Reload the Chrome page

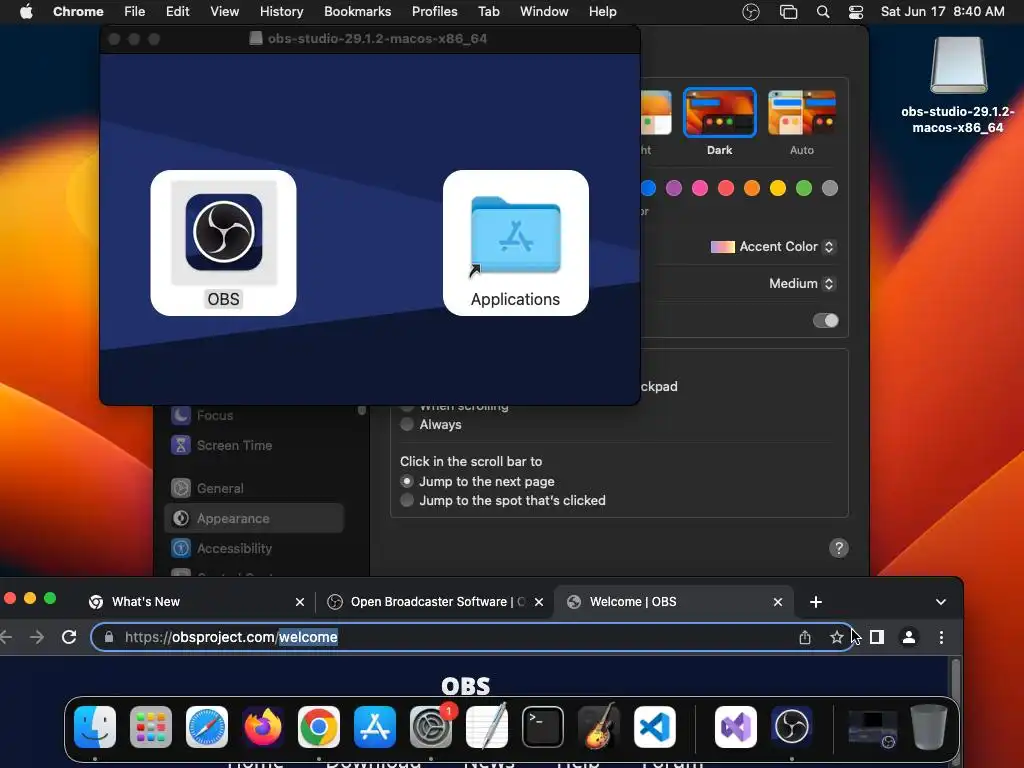(69, 637)
